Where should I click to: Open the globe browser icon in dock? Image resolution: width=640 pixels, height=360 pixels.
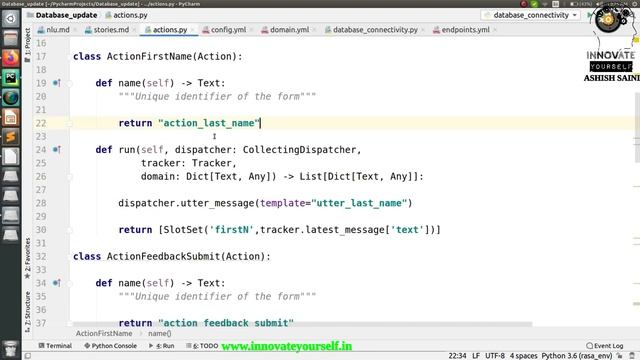pyautogui.click(x=11, y=98)
